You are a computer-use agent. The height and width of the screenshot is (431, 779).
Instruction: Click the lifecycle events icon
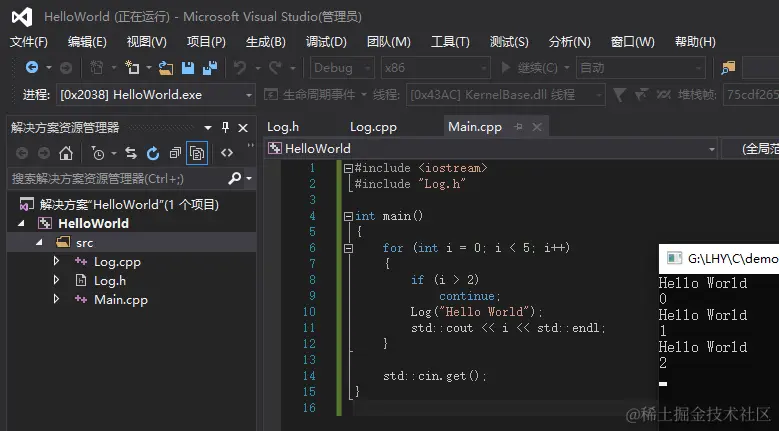(270, 94)
